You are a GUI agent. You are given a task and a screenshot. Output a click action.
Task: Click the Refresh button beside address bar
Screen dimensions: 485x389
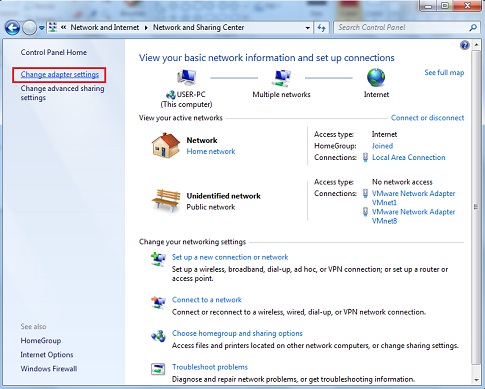coord(321,28)
